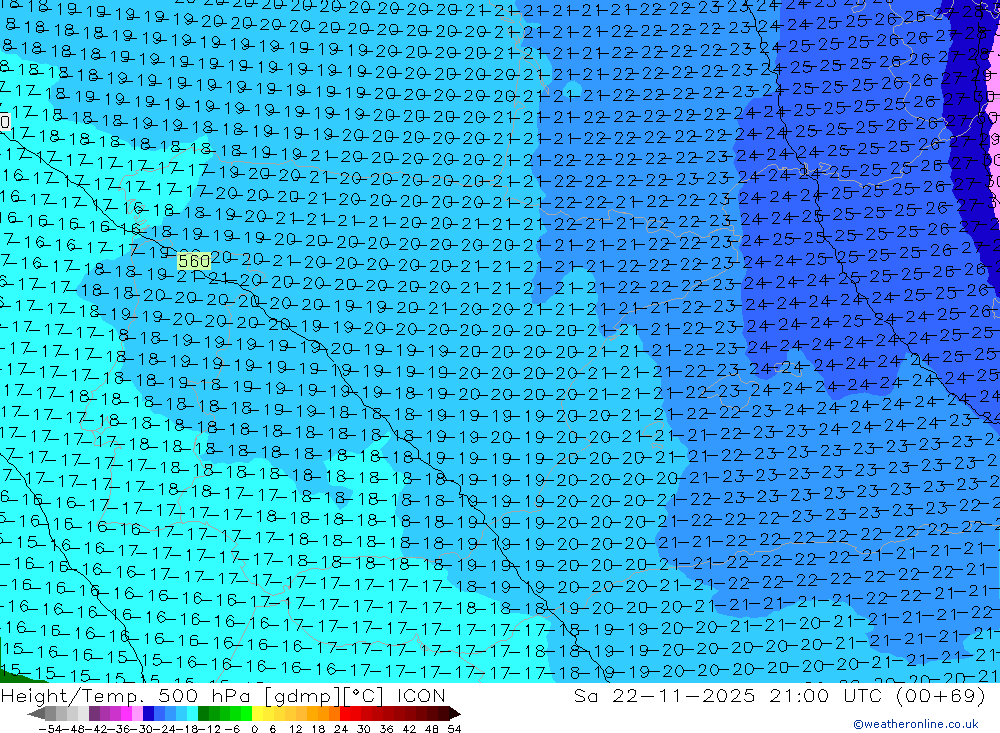Click the -54 label on the legend
This screenshot has width=1000, height=733.
pyautogui.click(x=51, y=729)
